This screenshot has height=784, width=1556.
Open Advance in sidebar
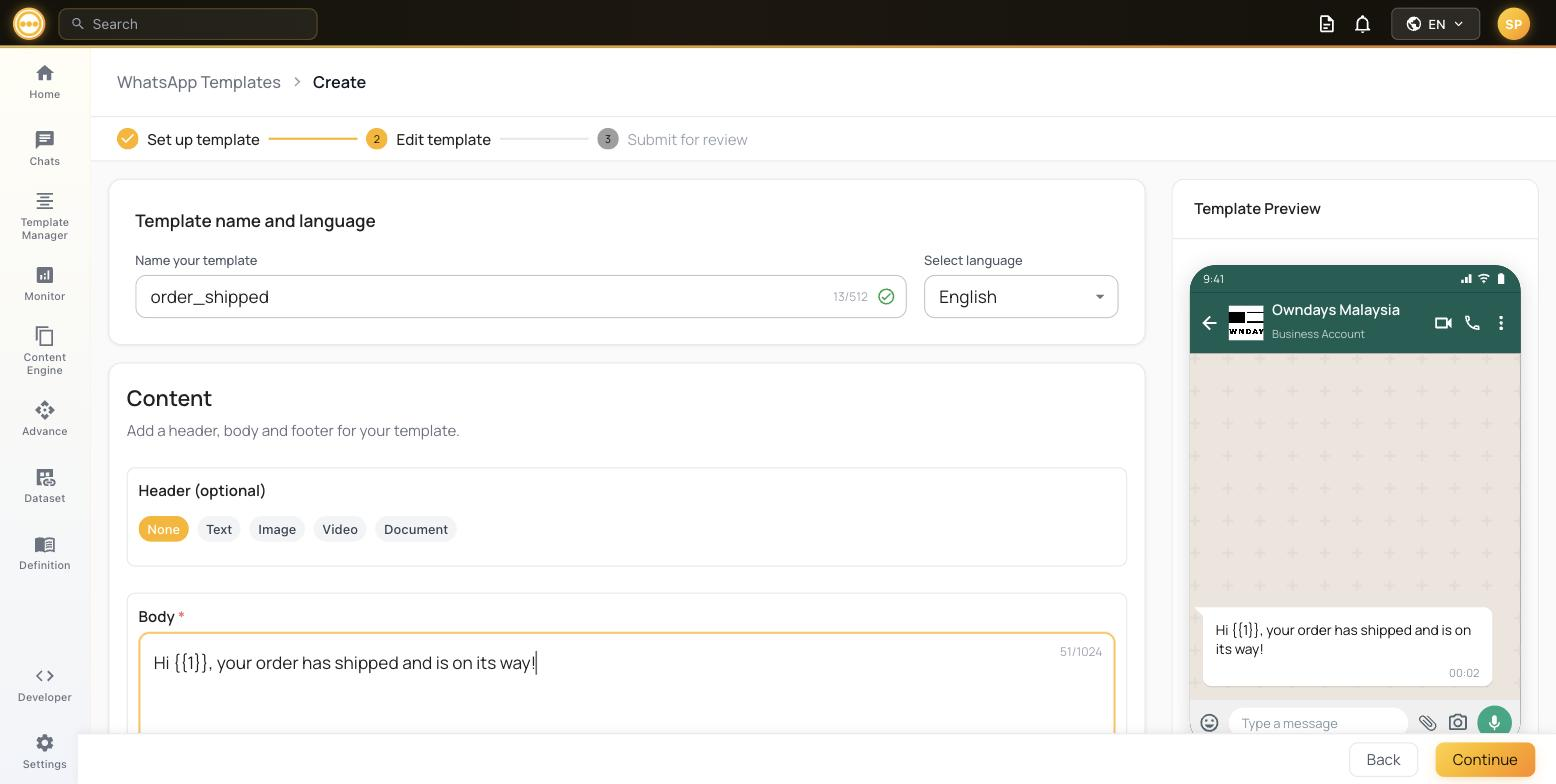point(44,419)
